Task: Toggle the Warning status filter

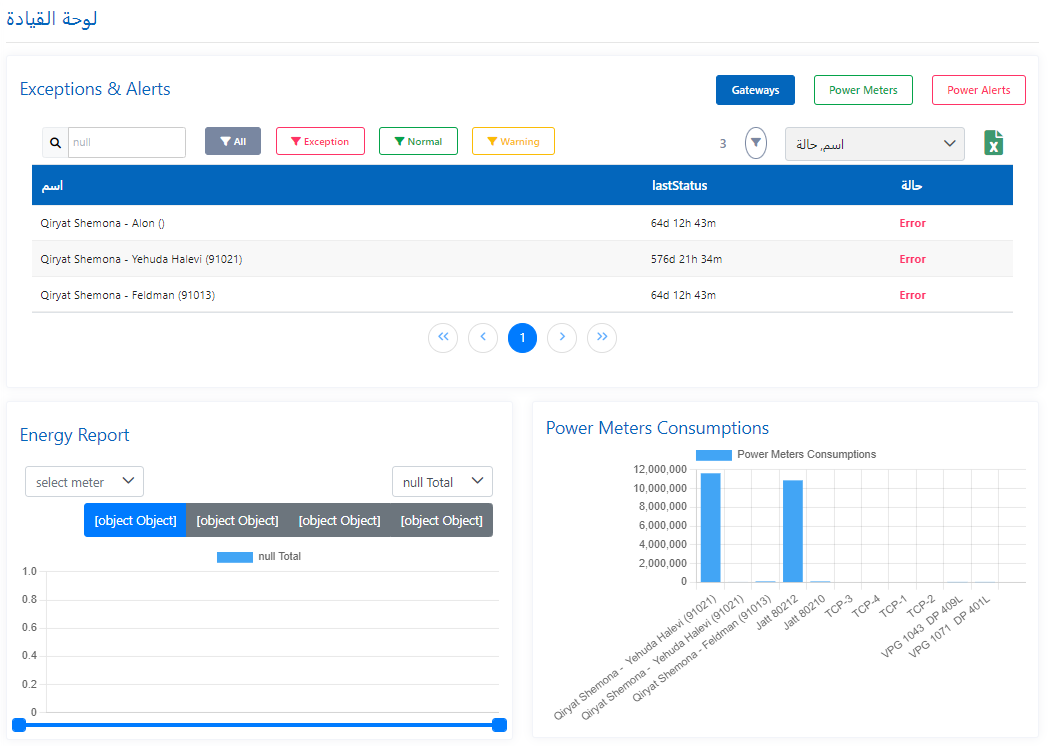Action: click(513, 141)
